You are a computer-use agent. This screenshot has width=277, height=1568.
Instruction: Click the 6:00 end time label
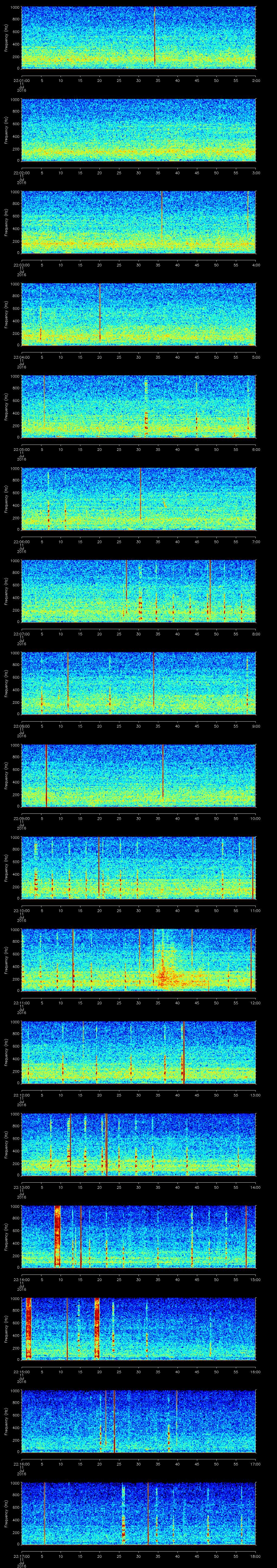coord(256,449)
